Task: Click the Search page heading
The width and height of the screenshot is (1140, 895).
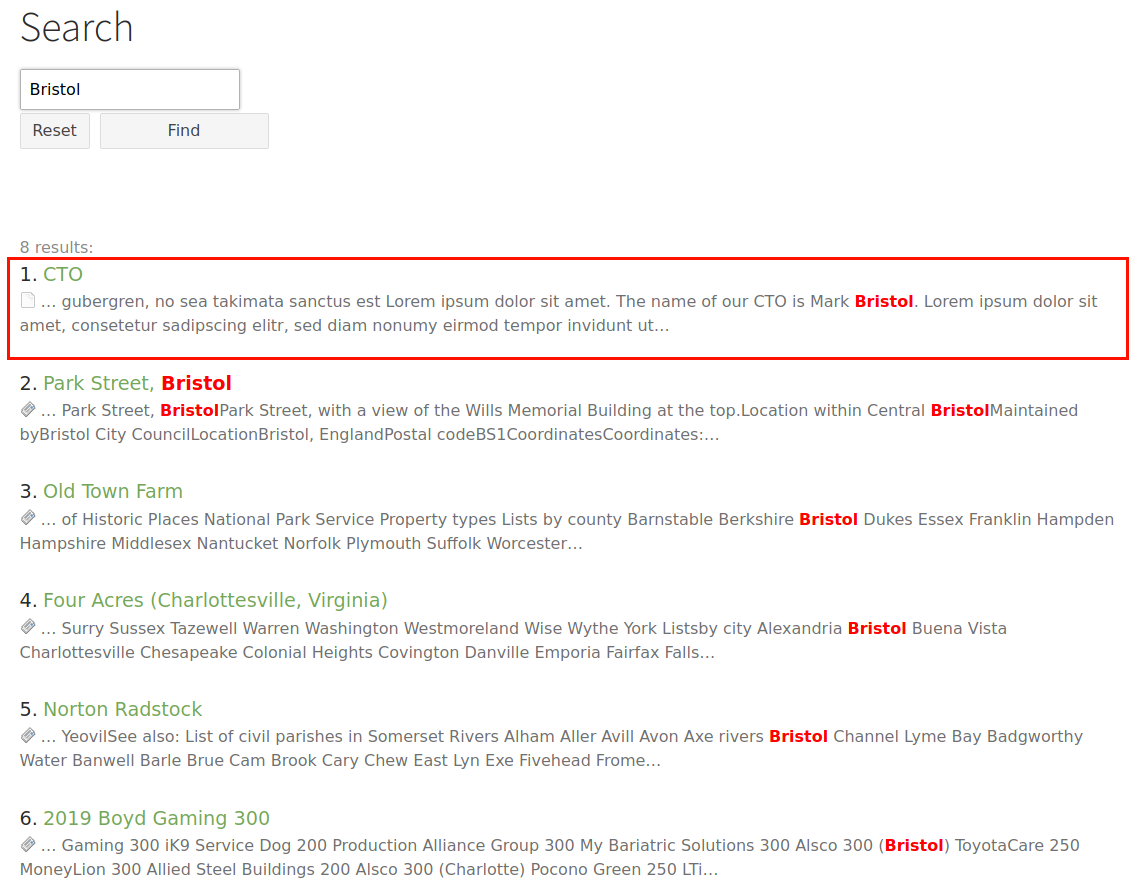Action: point(77,29)
